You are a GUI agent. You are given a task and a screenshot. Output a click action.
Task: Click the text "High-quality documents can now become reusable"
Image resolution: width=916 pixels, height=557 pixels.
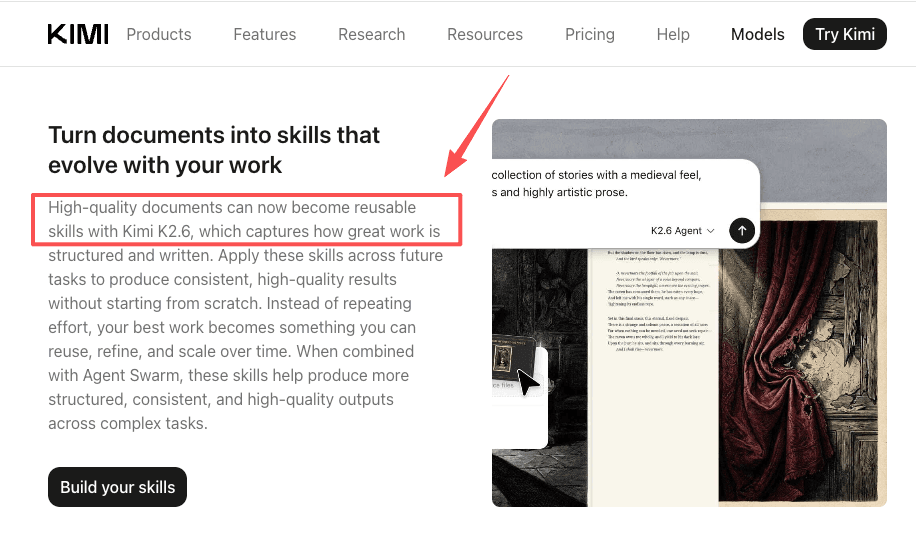232,207
